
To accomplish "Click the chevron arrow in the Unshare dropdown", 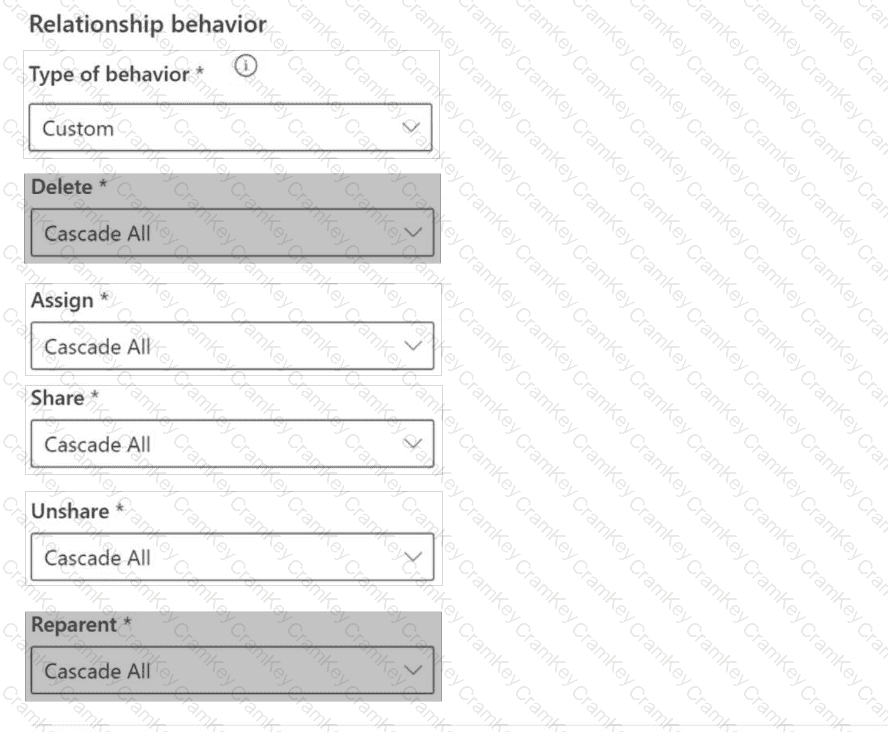I will (413, 557).
